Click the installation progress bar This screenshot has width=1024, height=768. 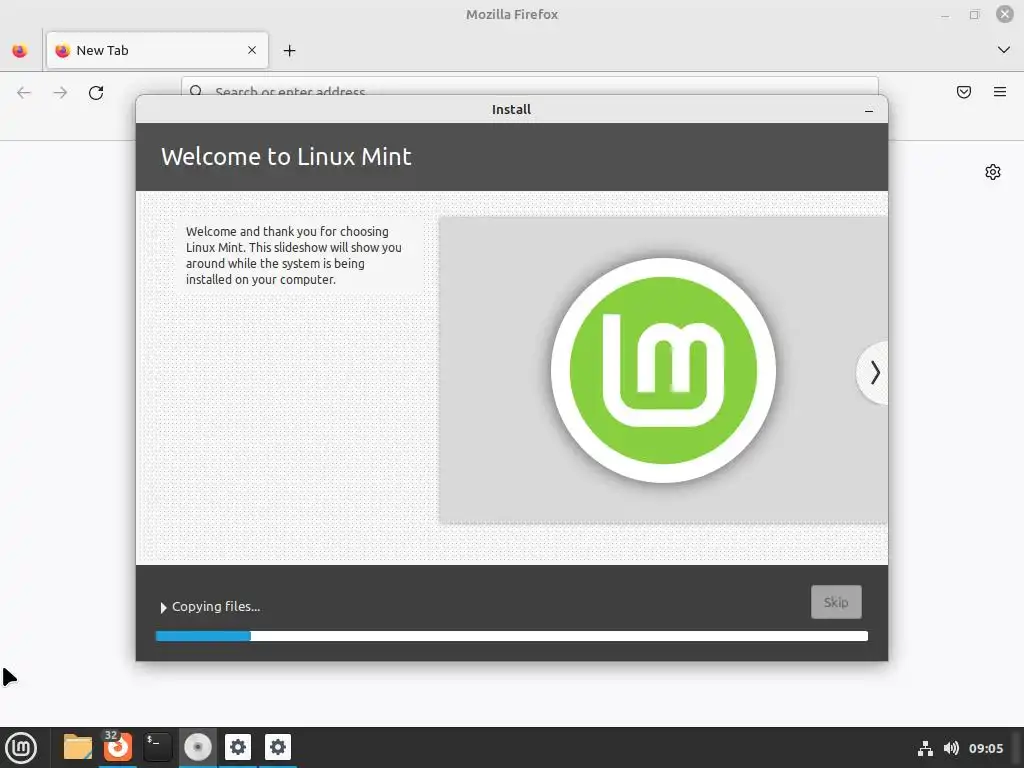511,636
